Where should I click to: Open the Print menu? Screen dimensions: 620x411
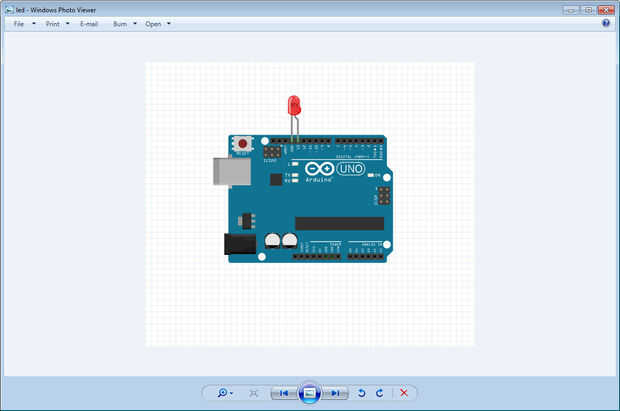[x=52, y=24]
